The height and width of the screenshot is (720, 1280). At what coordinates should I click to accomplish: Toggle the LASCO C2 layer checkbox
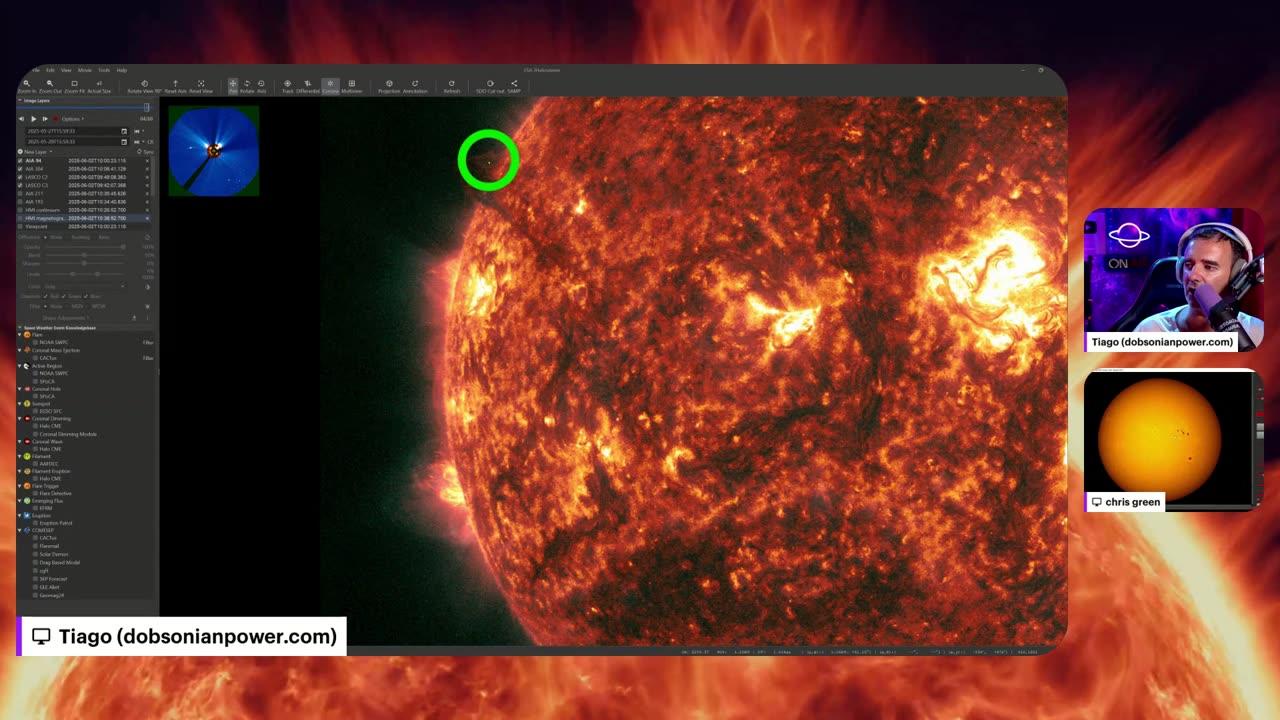[20, 177]
